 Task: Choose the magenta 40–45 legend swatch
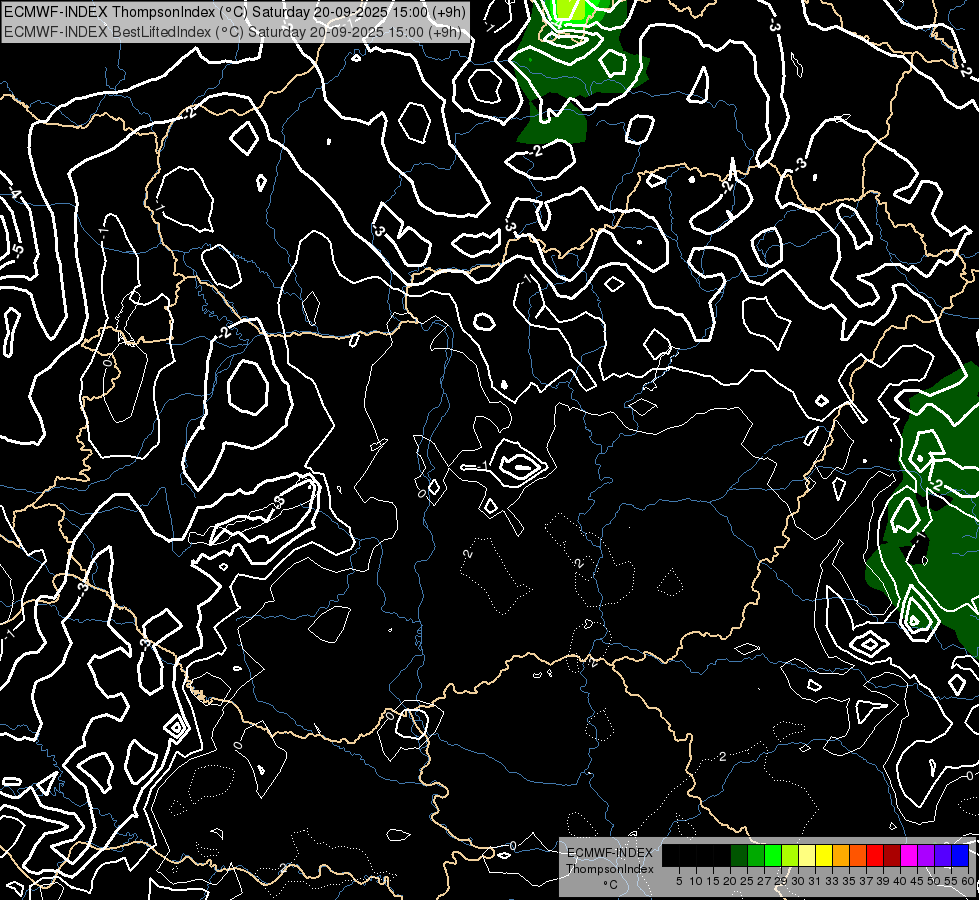pyautogui.click(x=909, y=855)
